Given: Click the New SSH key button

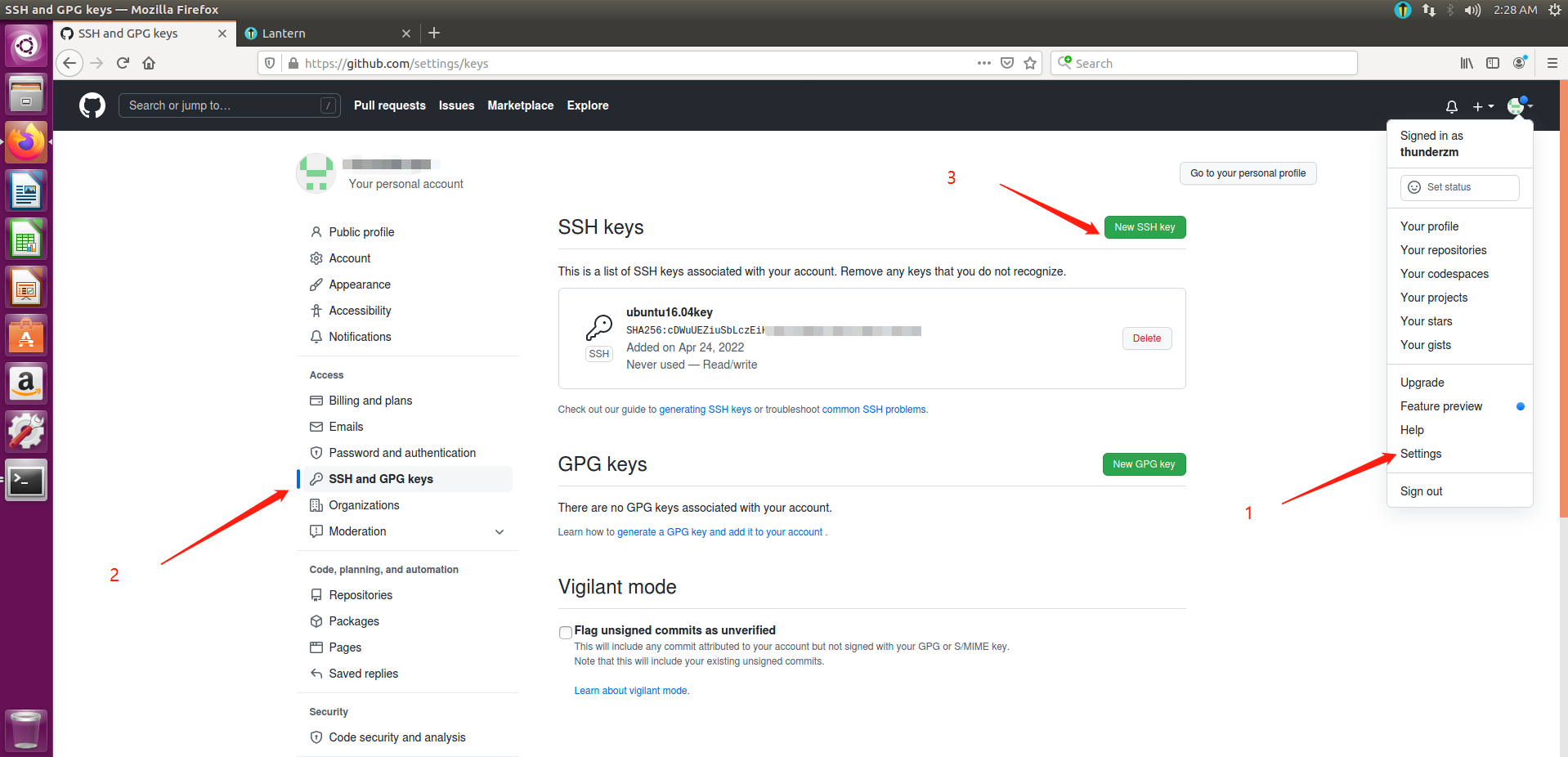Looking at the screenshot, I should tap(1145, 227).
